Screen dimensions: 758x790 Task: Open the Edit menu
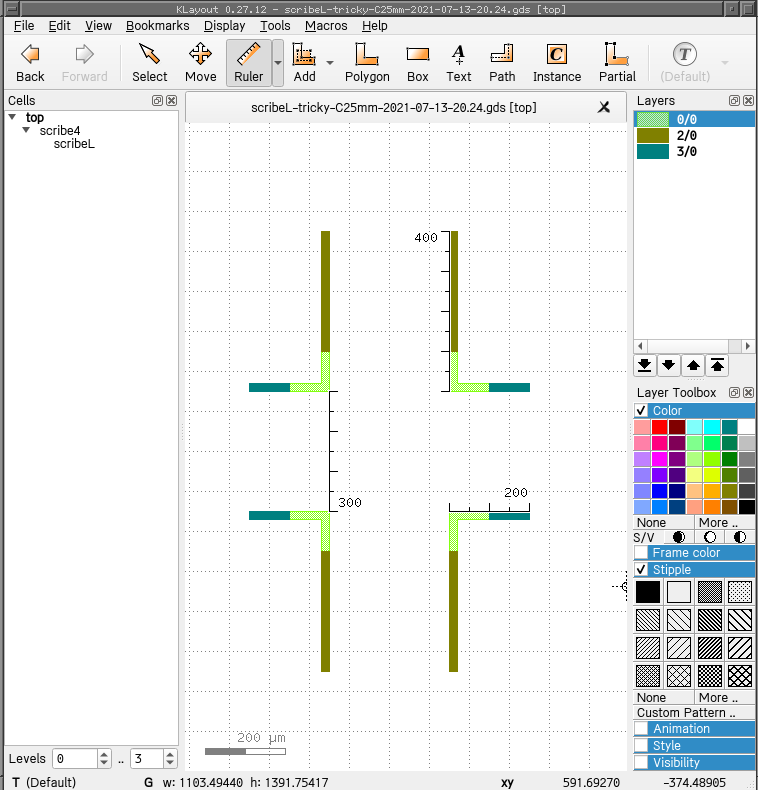59,26
